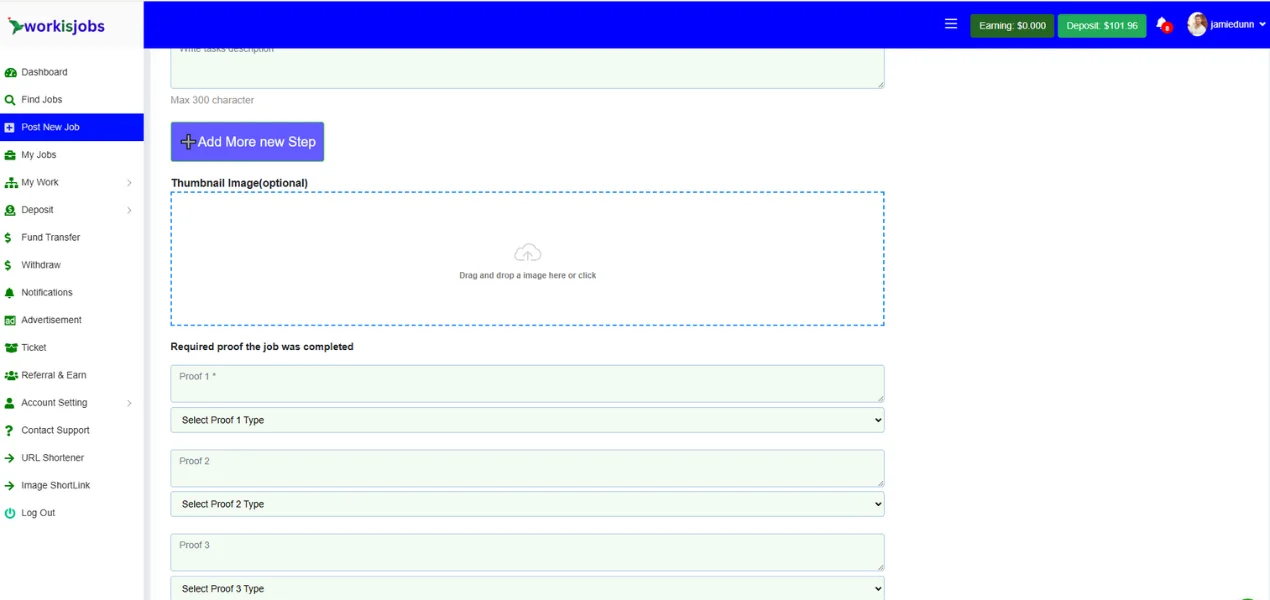
Task: Click into the Proof 1 text field
Action: (527, 383)
